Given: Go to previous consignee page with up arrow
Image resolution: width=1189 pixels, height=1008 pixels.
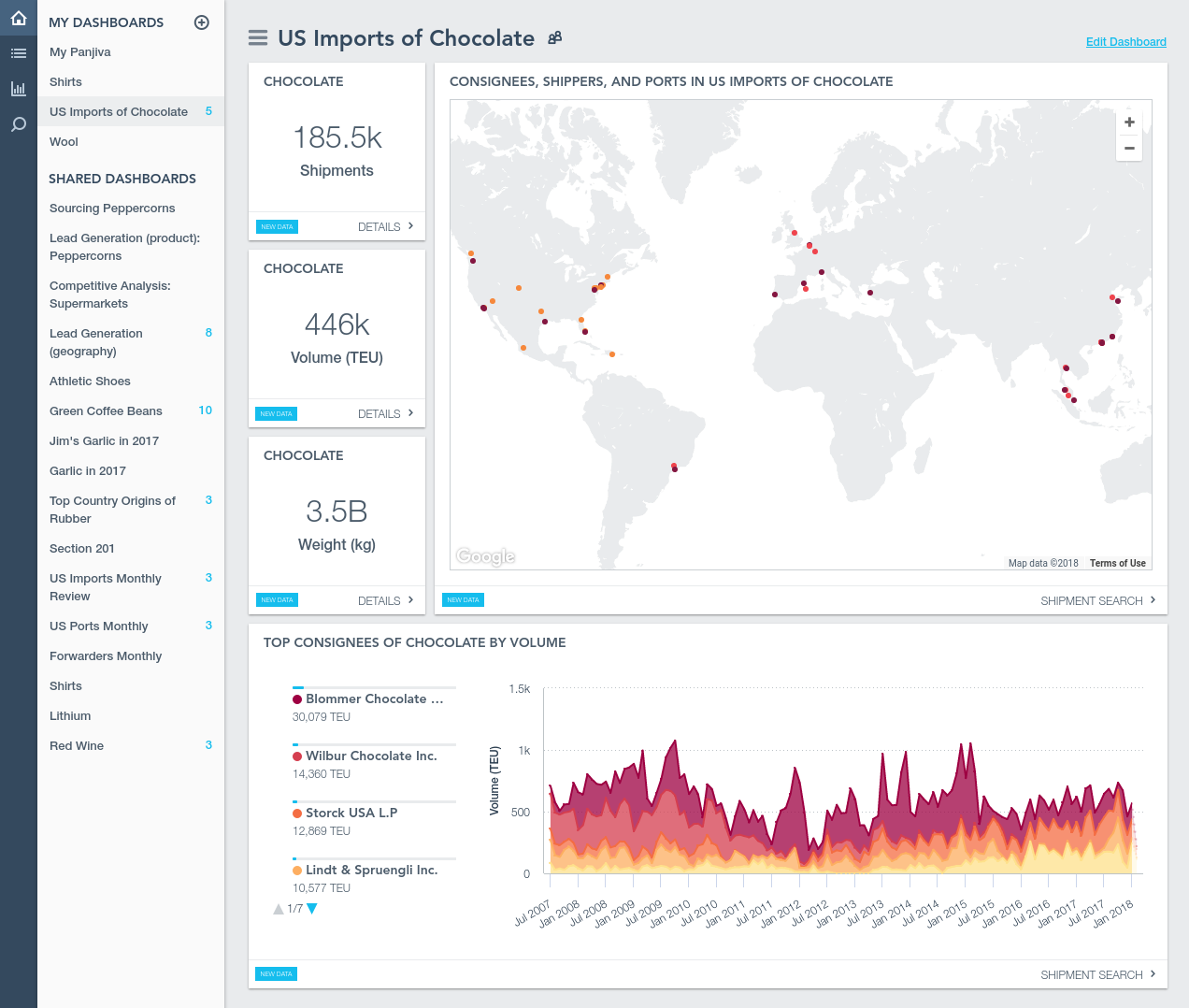Looking at the screenshot, I should point(279,909).
